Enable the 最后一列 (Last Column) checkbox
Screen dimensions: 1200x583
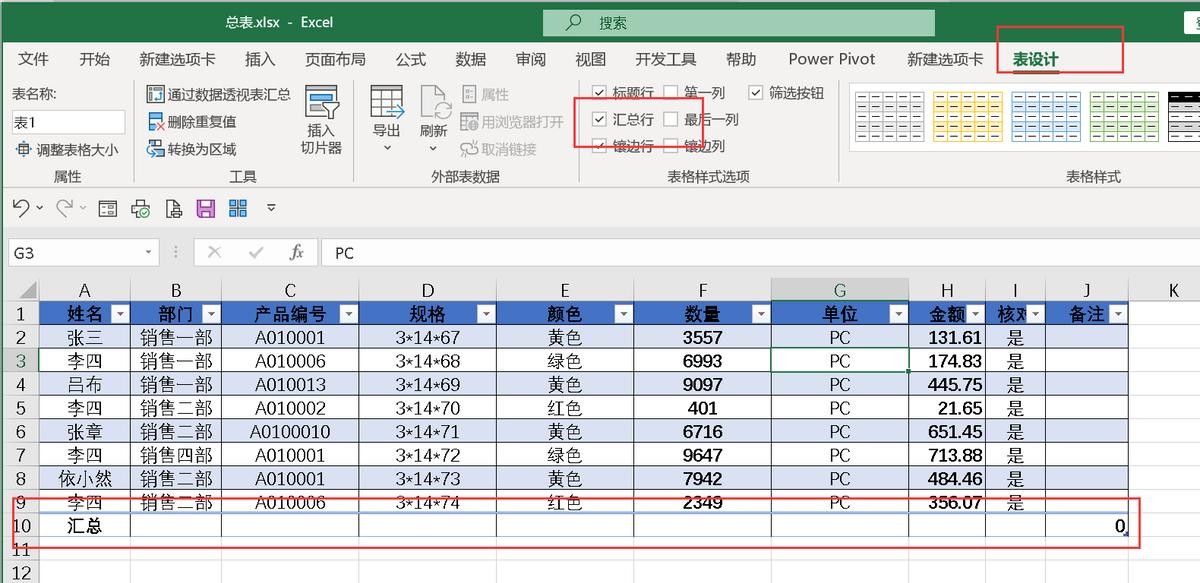click(670, 119)
